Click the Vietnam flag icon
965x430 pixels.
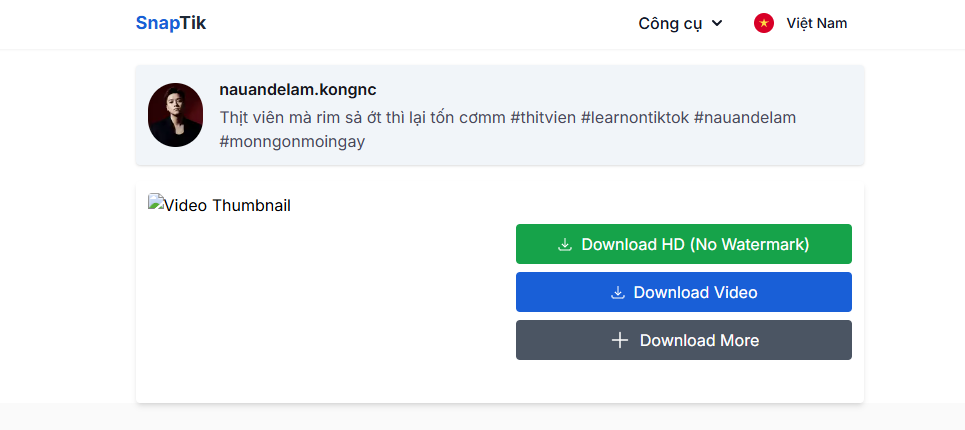(764, 23)
